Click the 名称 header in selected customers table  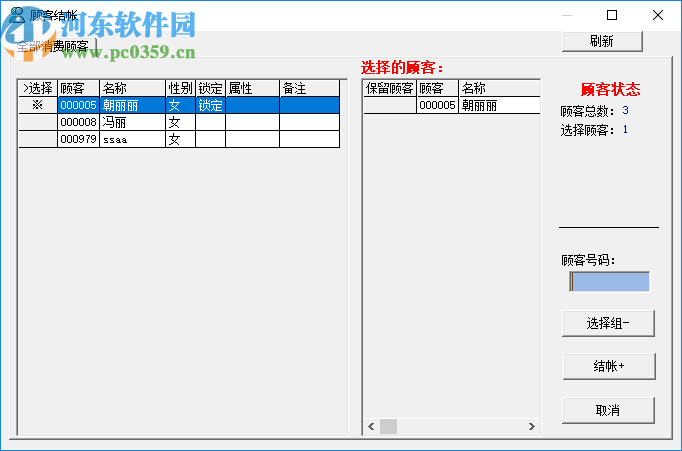point(499,88)
